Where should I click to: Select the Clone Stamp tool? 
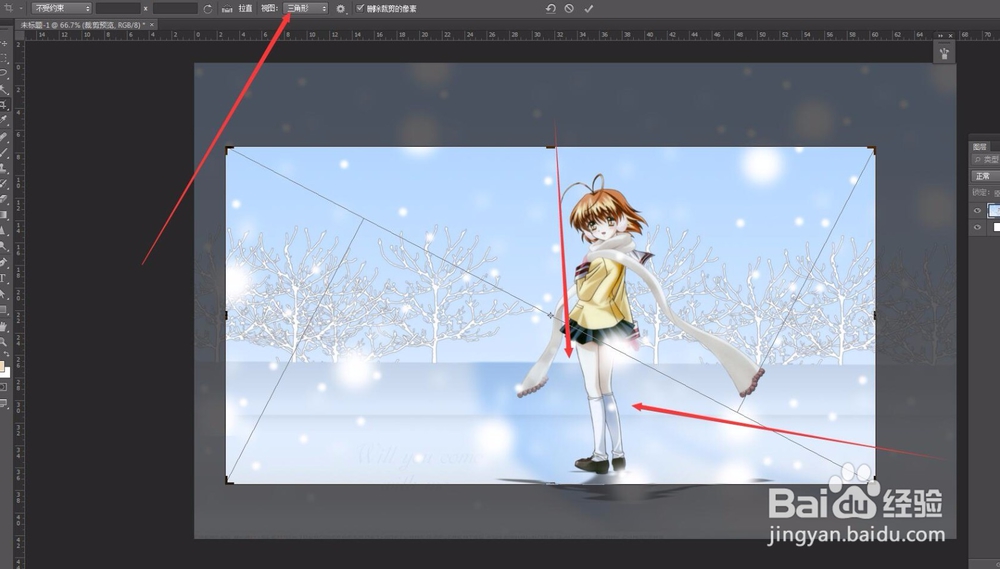coord(4,168)
